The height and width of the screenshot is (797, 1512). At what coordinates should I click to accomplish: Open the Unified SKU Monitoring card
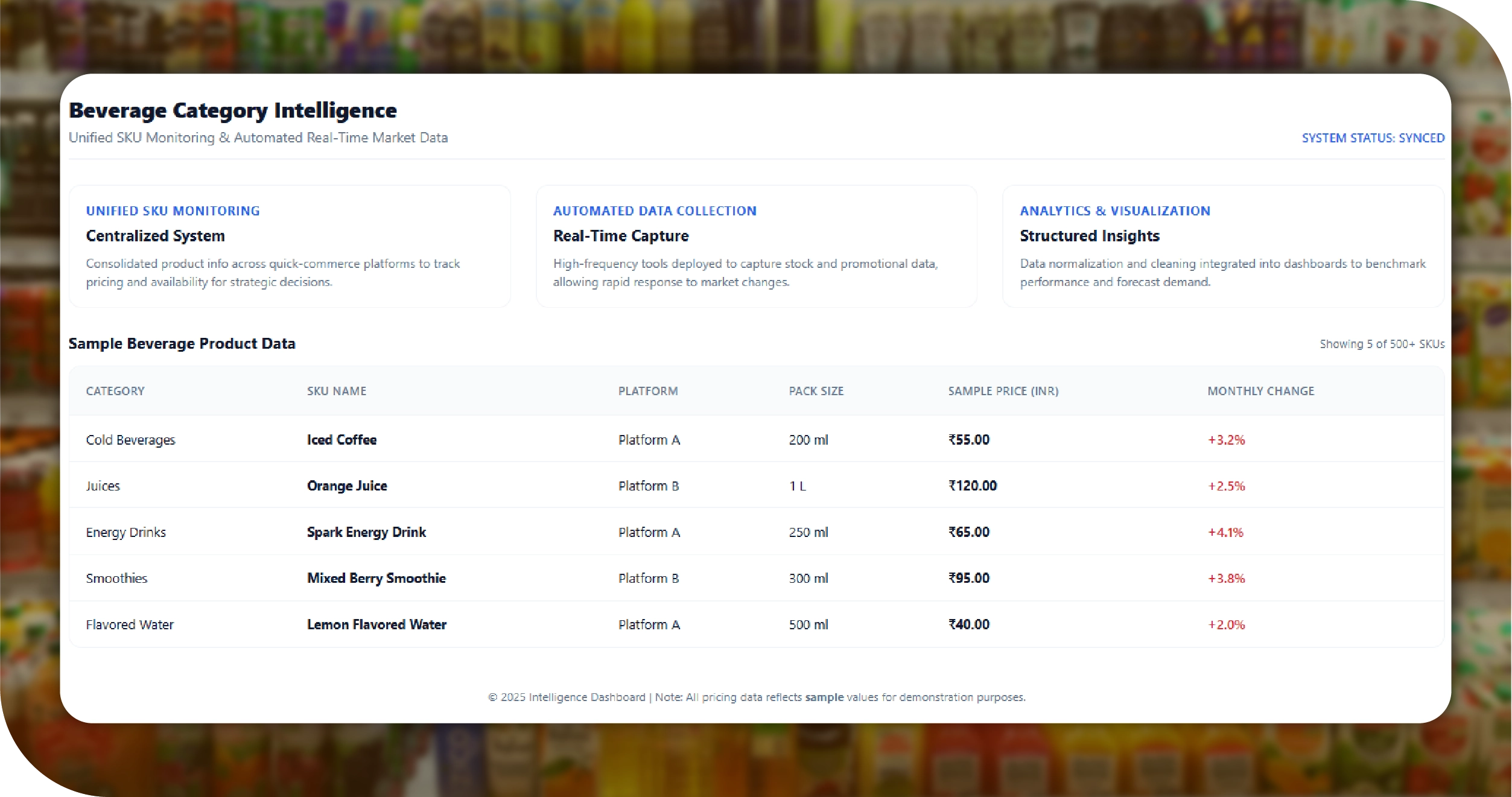tap(290, 246)
